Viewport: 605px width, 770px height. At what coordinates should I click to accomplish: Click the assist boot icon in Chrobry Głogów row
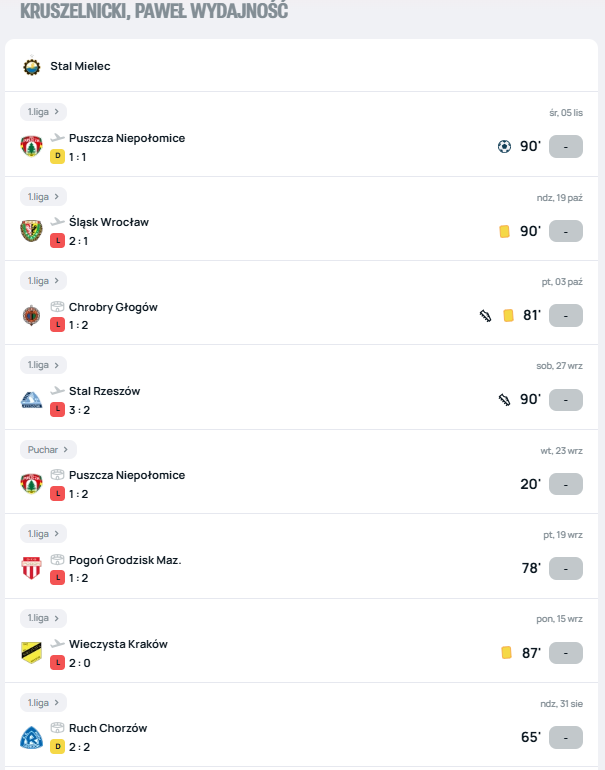485,316
